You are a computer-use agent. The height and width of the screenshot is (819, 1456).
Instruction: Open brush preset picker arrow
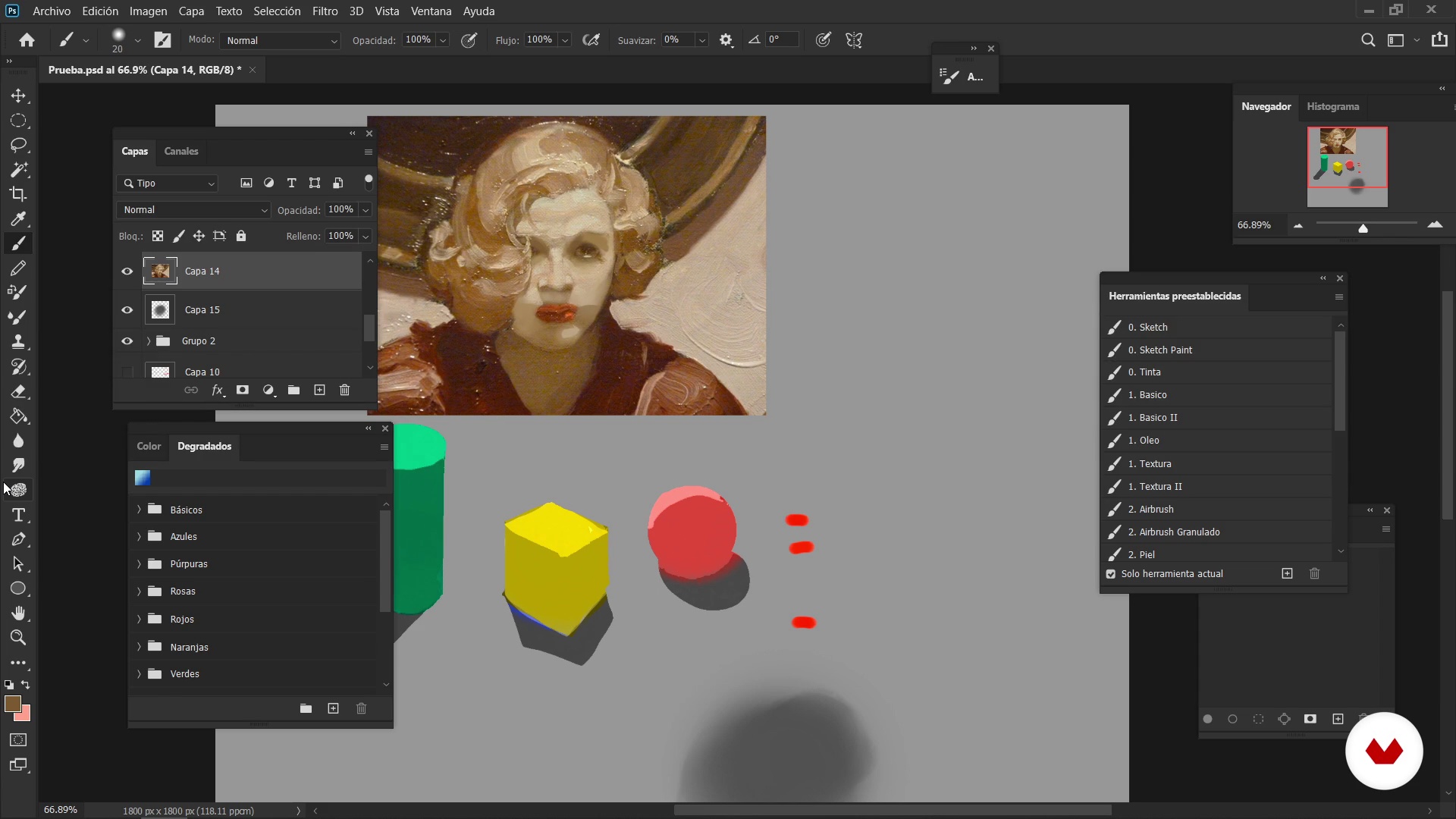[x=137, y=40]
